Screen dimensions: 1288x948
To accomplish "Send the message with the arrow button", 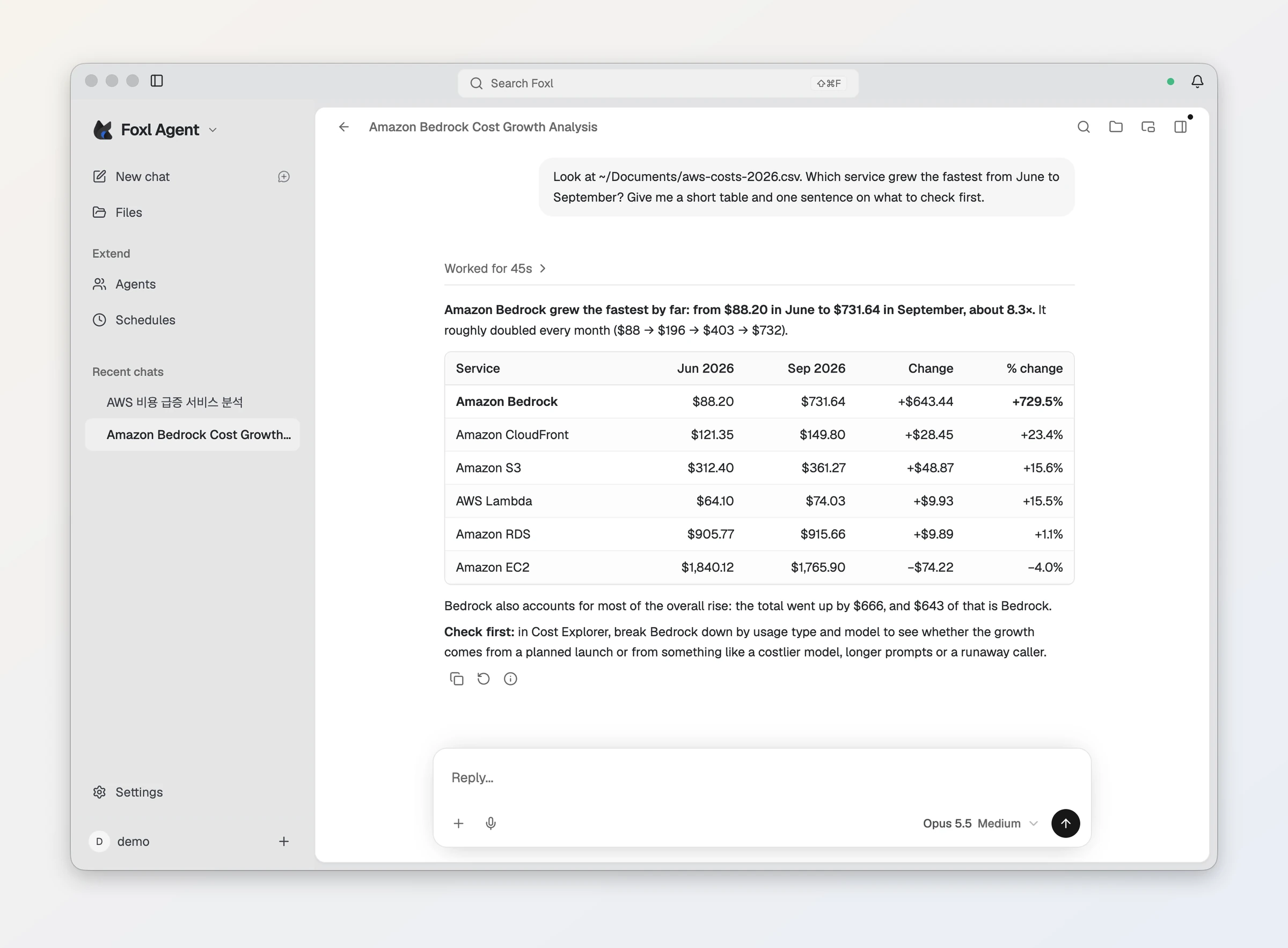I will (1065, 823).
